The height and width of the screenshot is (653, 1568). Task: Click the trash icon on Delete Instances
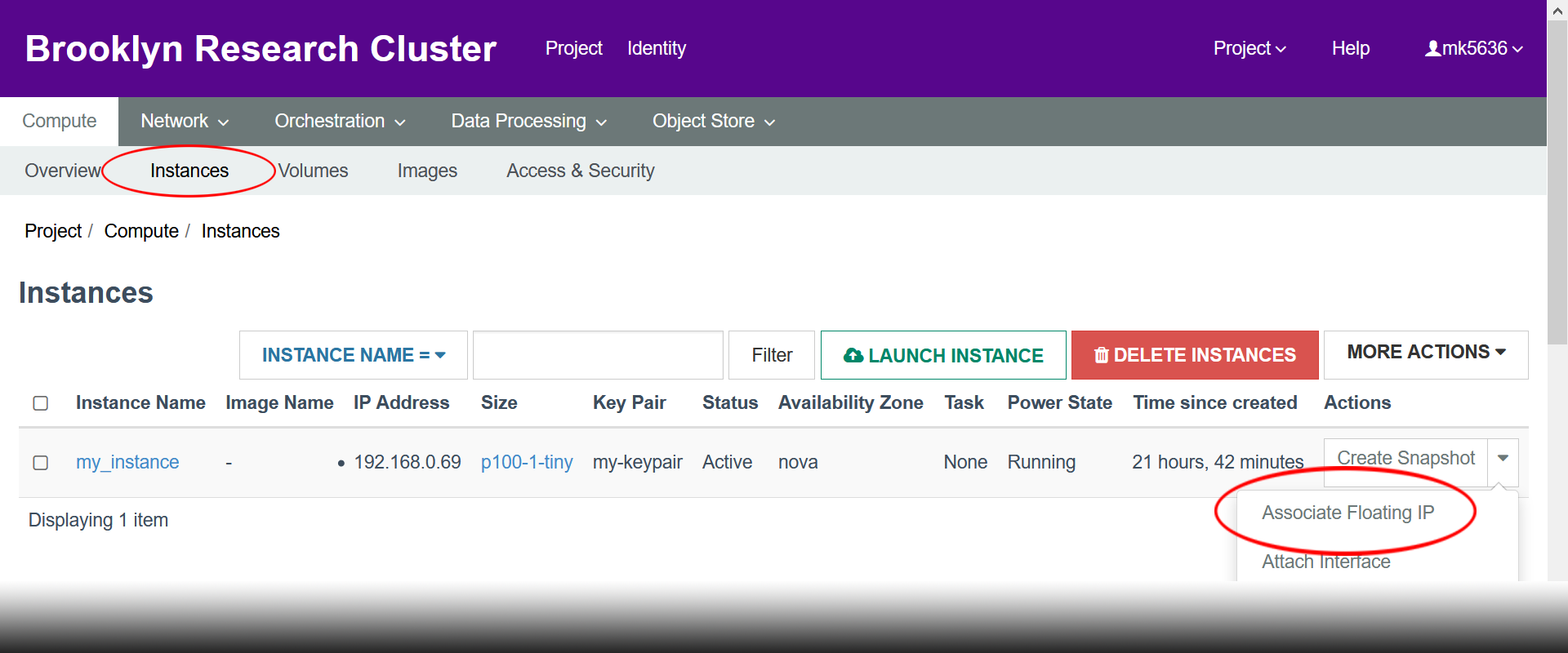pyautogui.click(x=1101, y=355)
